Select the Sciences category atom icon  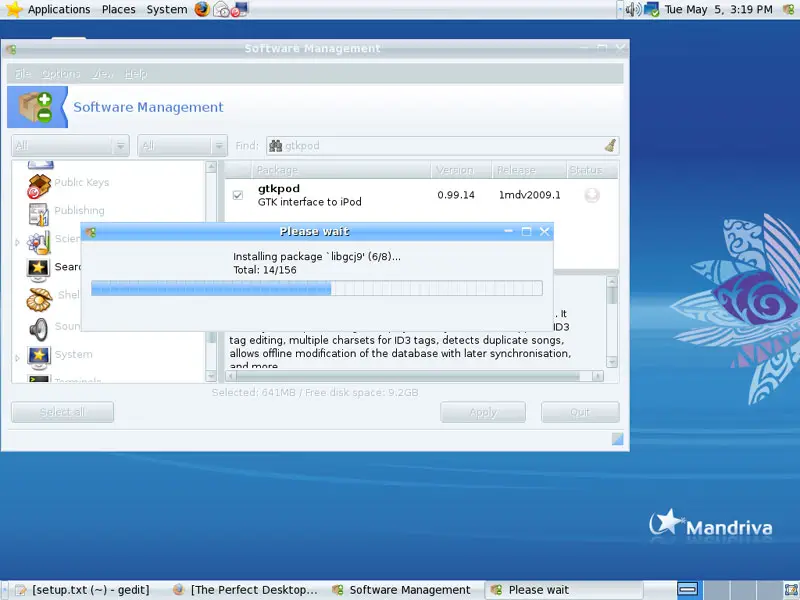(39, 242)
